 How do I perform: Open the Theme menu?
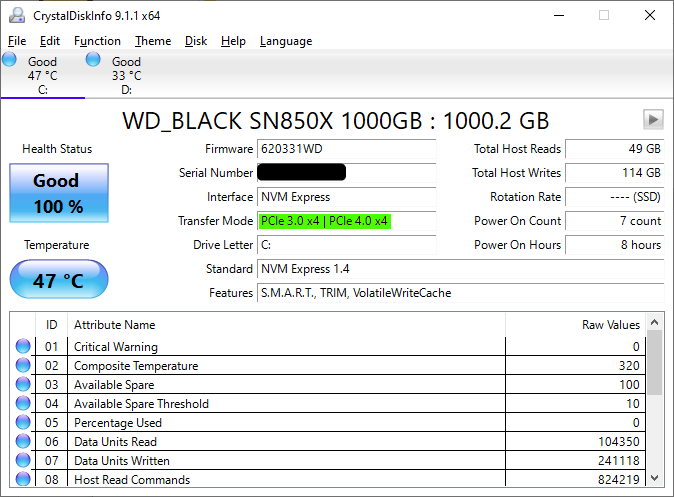(x=153, y=41)
